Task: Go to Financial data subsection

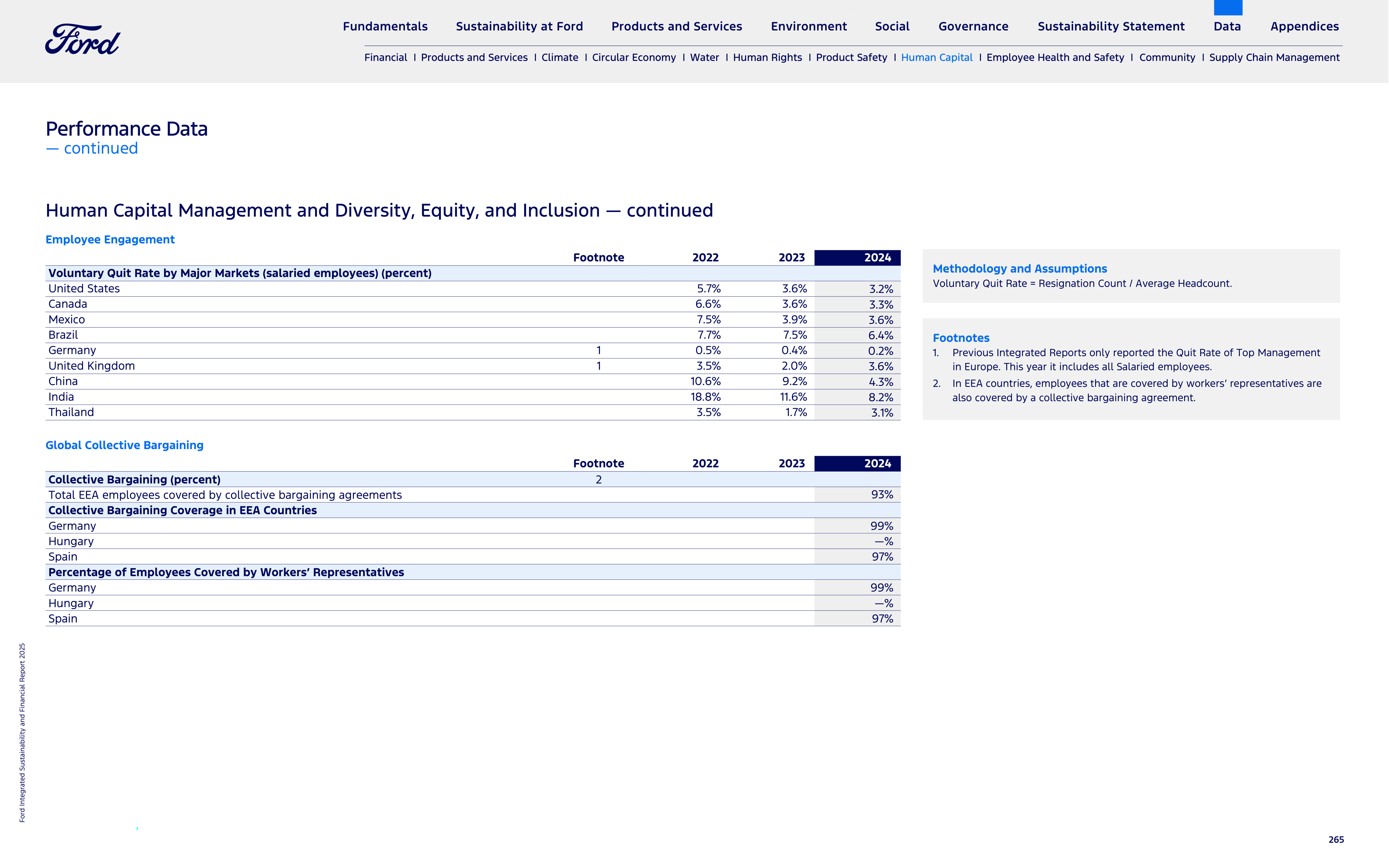Action: click(x=385, y=58)
